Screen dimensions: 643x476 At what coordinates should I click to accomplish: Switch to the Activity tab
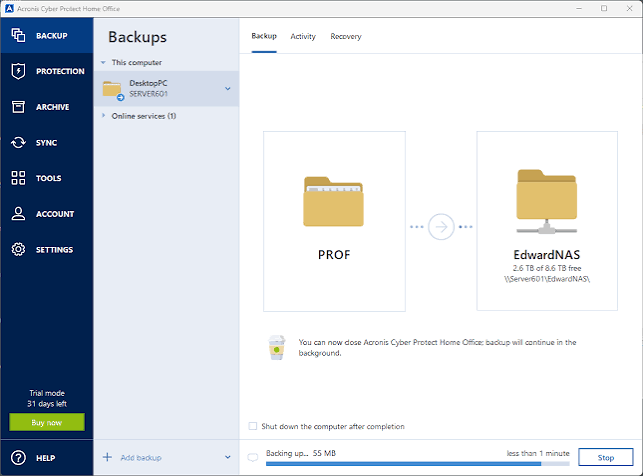[303, 36]
